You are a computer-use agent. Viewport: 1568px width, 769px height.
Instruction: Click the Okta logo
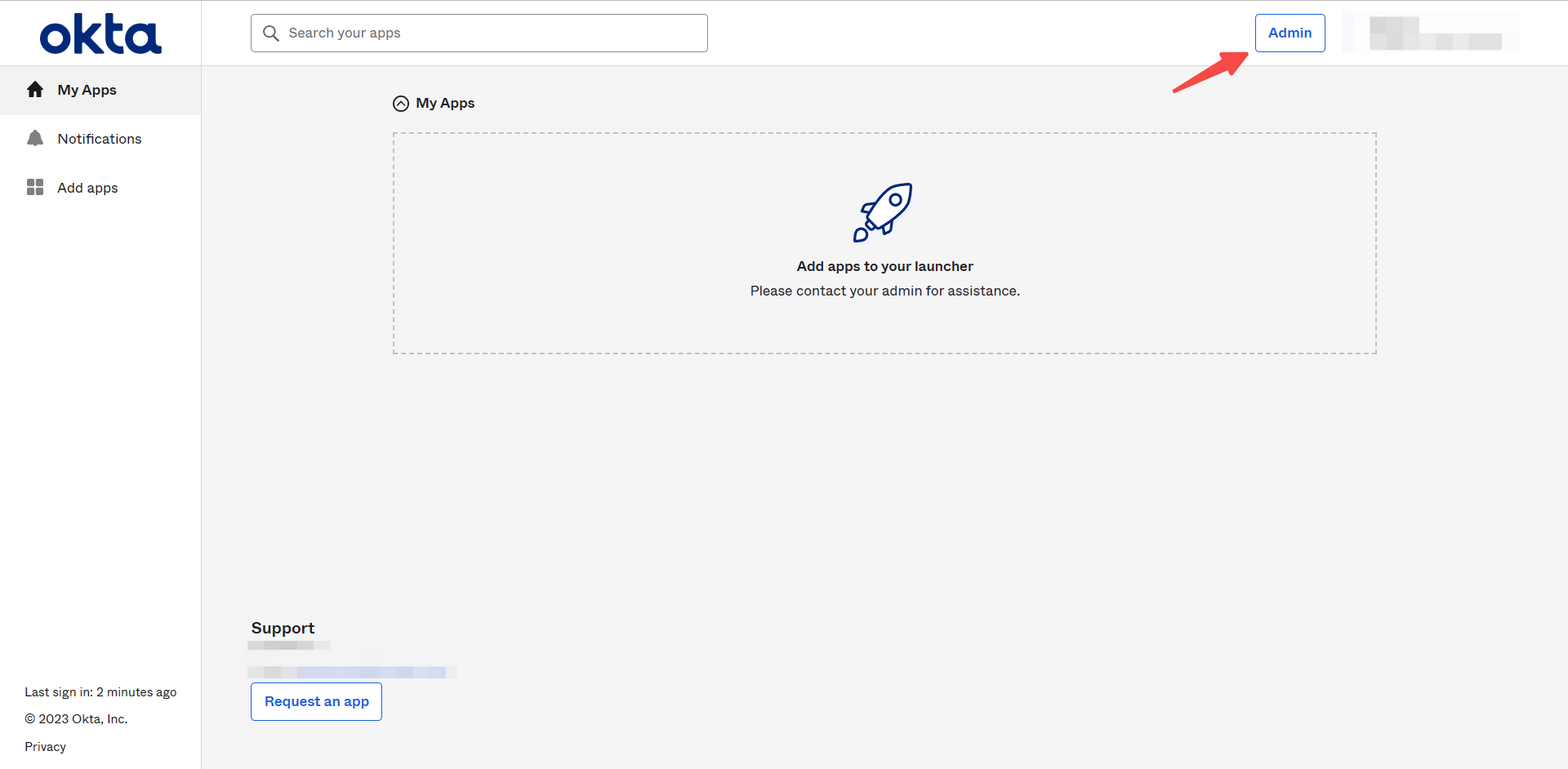pyautogui.click(x=100, y=33)
